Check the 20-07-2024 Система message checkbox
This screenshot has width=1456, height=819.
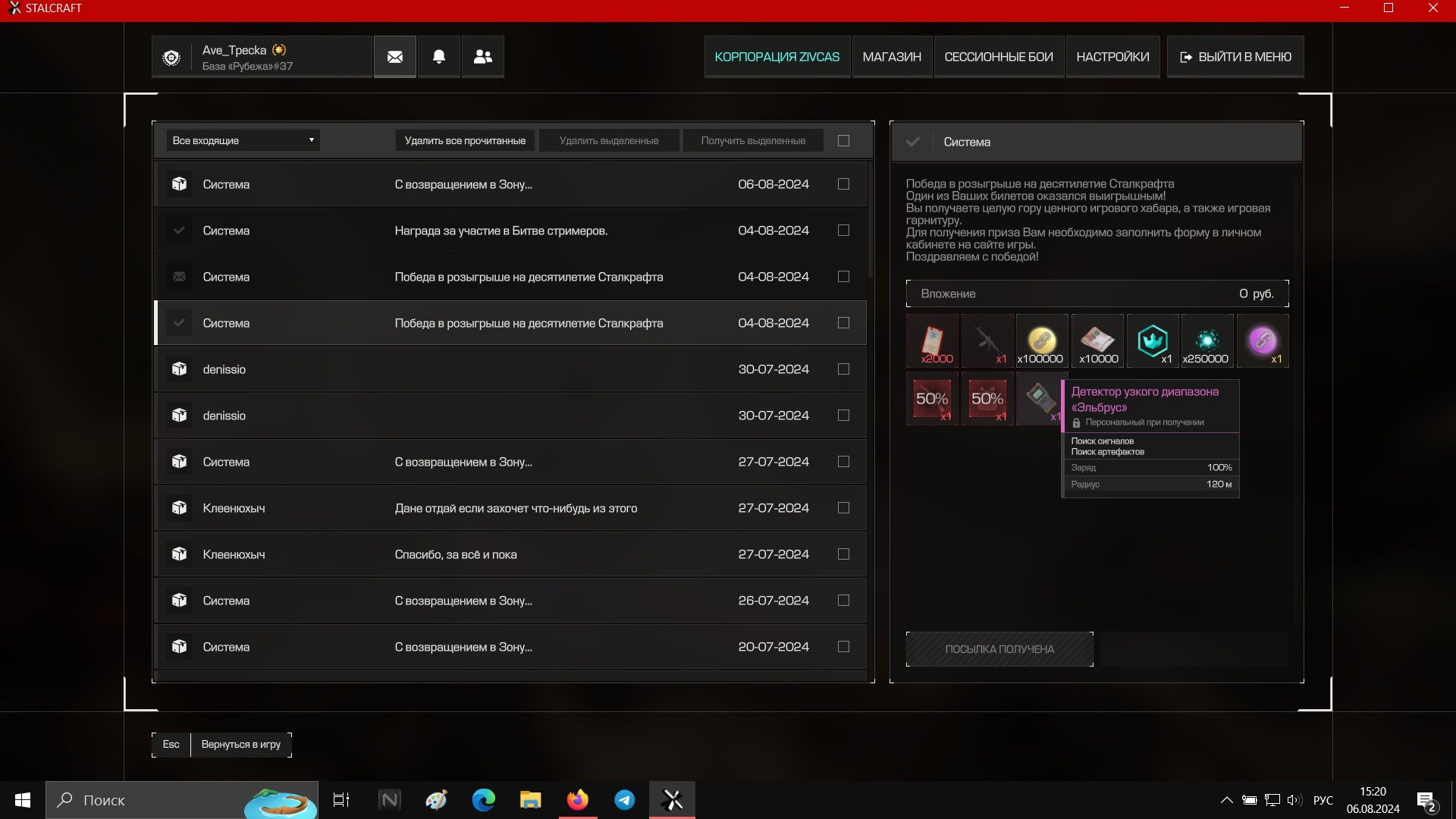pos(843,647)
